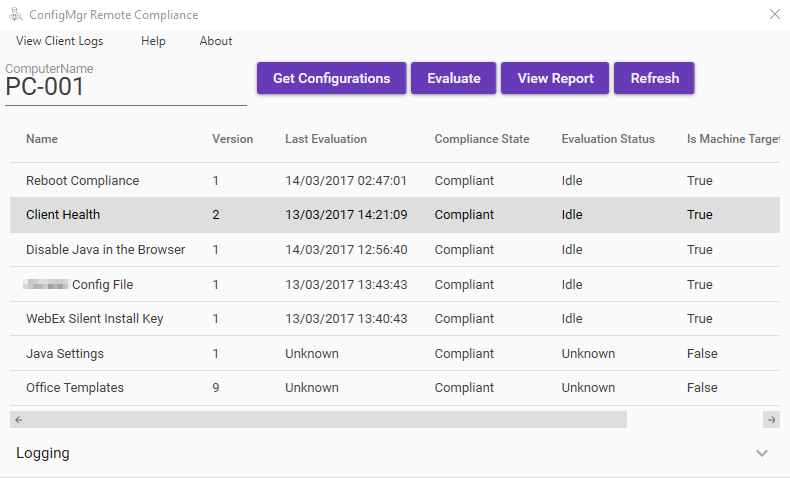Expand the Logging section chevron

[762, 453]
